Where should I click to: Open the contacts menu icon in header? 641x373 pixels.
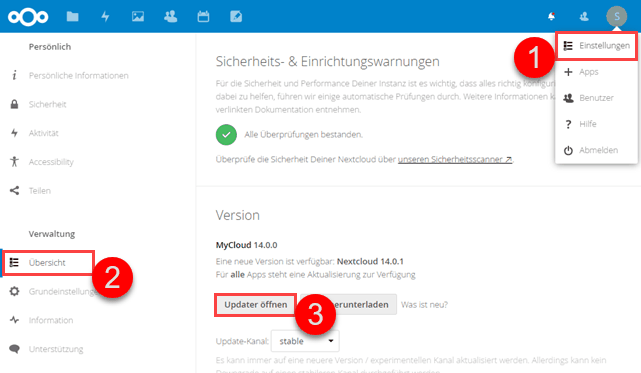tap(584, 16)
